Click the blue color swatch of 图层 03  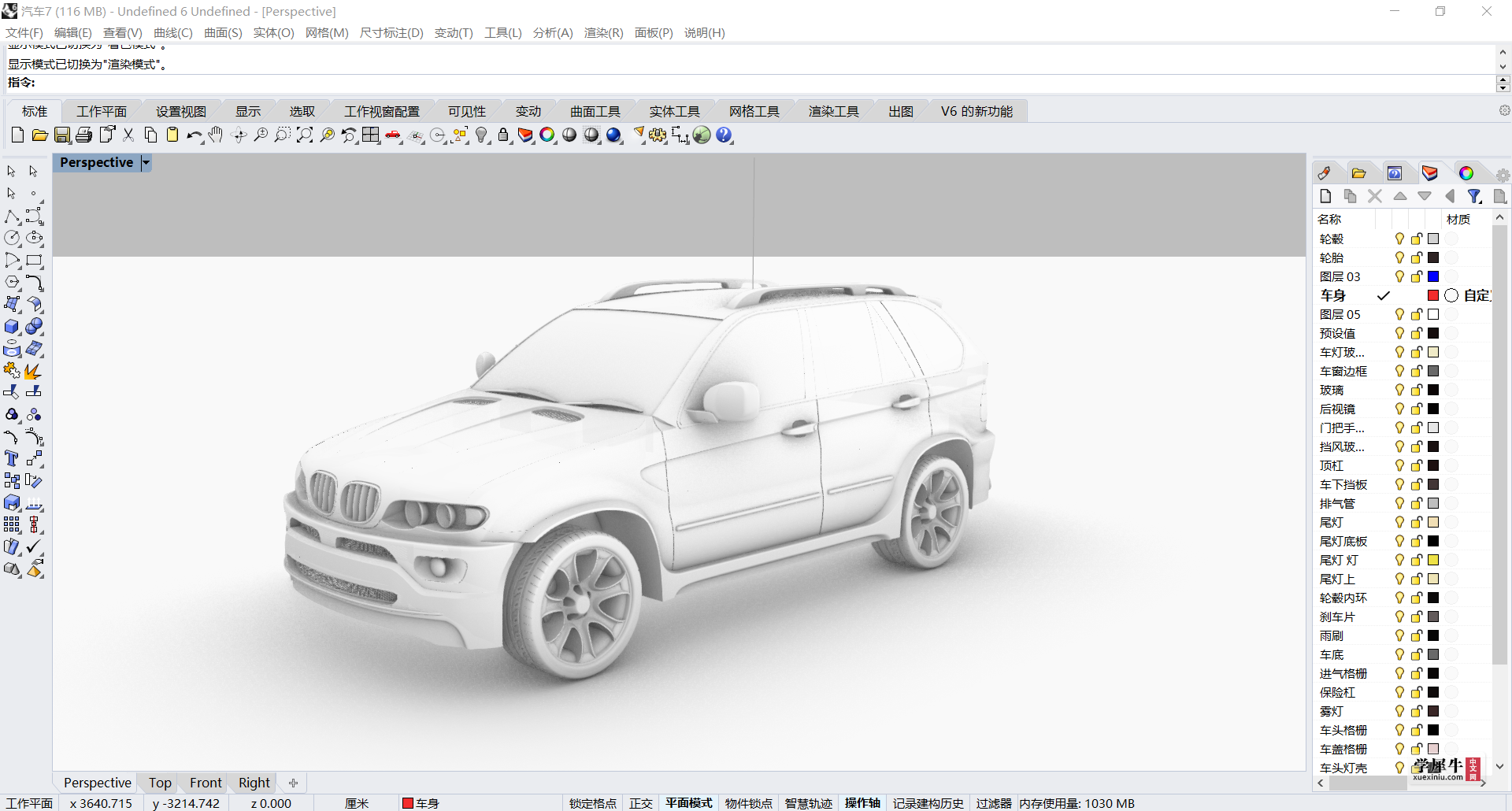[x=1433, y=276]
